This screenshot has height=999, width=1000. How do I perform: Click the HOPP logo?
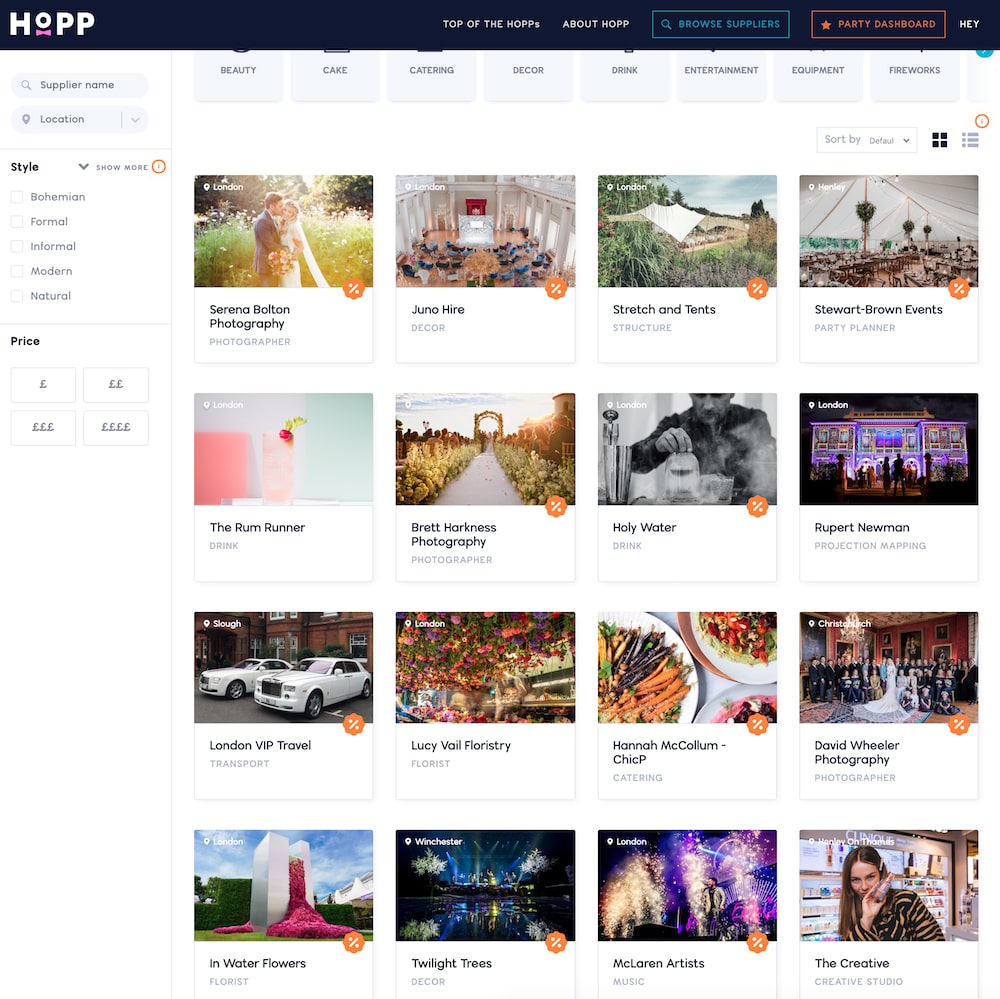(52, 24)
